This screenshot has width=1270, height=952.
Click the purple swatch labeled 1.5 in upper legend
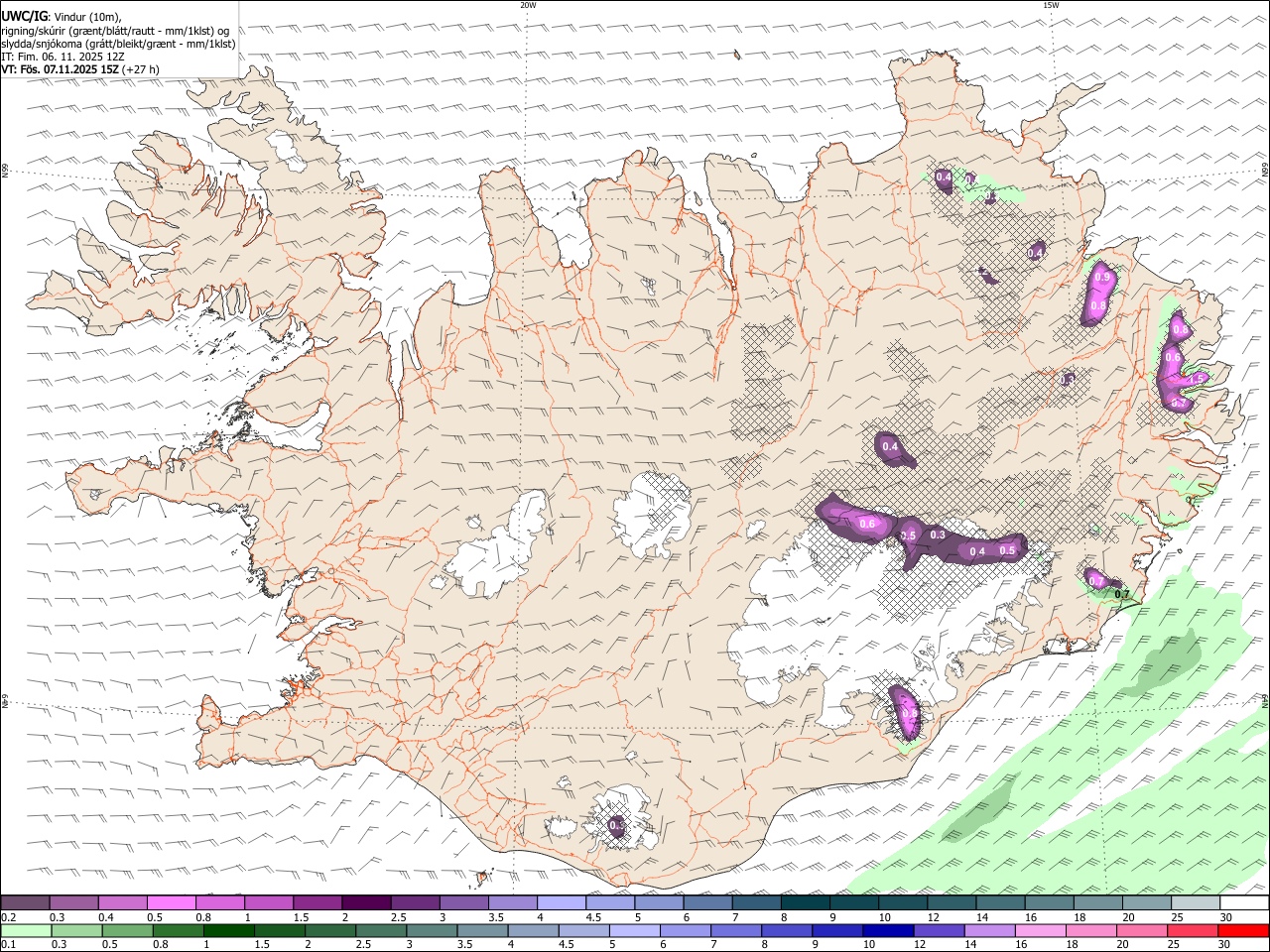pos(317,902)
